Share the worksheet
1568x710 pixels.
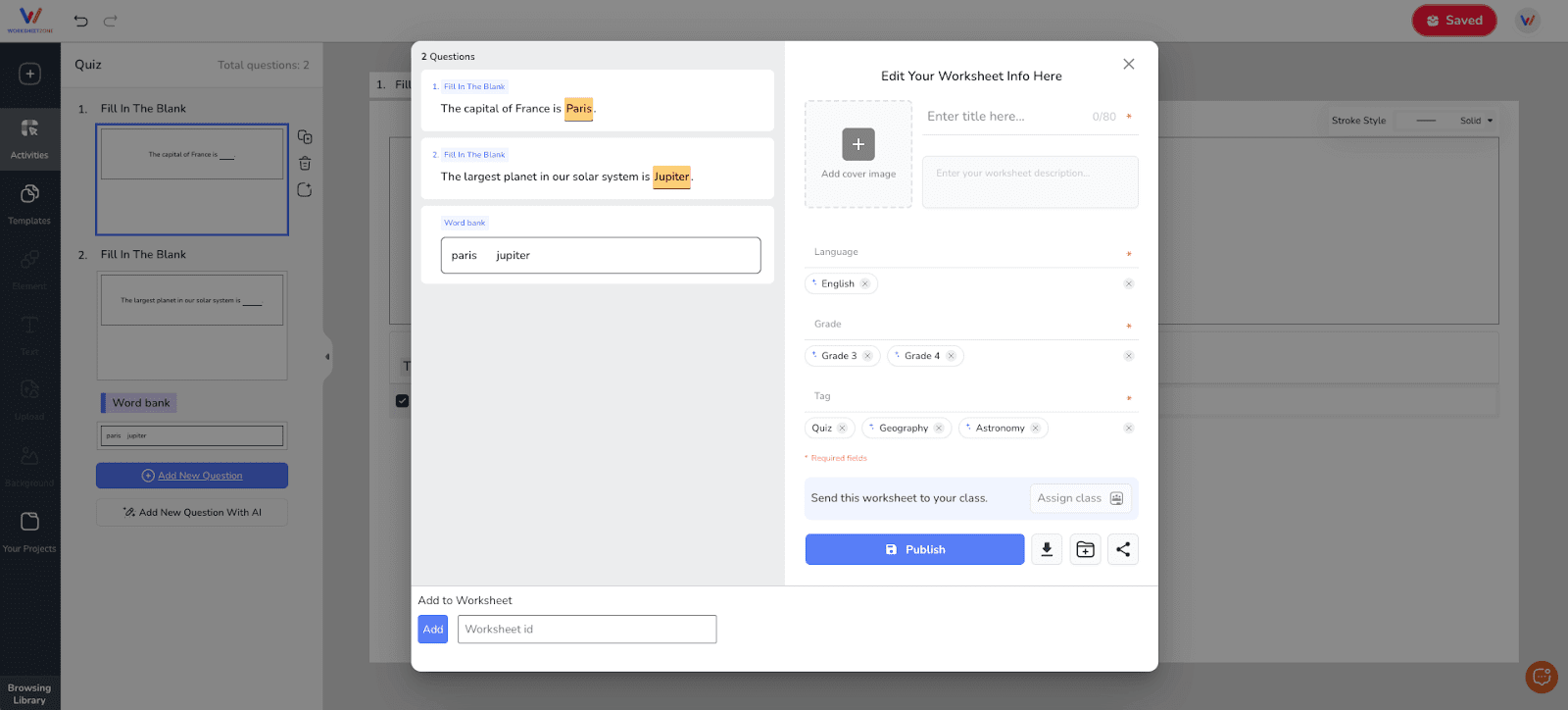(x=1123, y=549)
